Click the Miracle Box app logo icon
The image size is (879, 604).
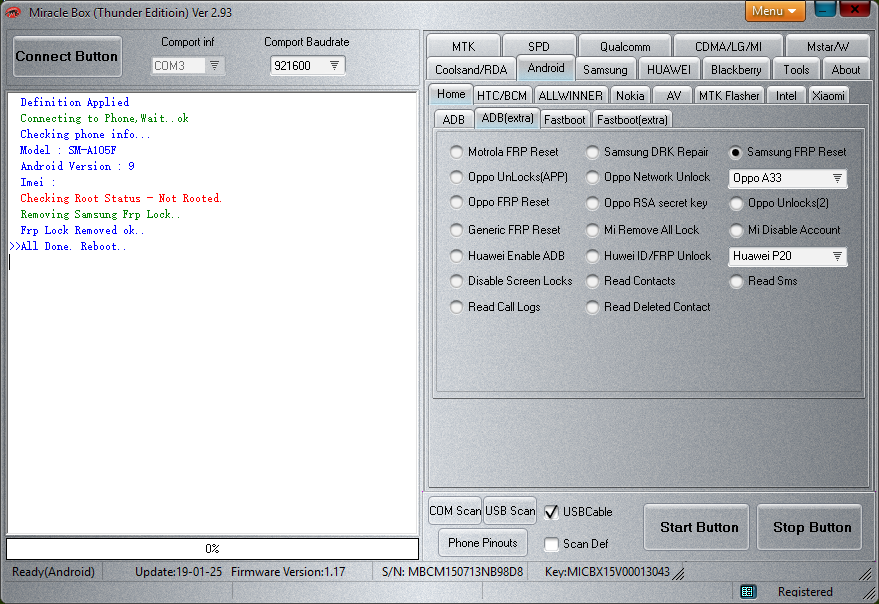[x=13, y=12]
